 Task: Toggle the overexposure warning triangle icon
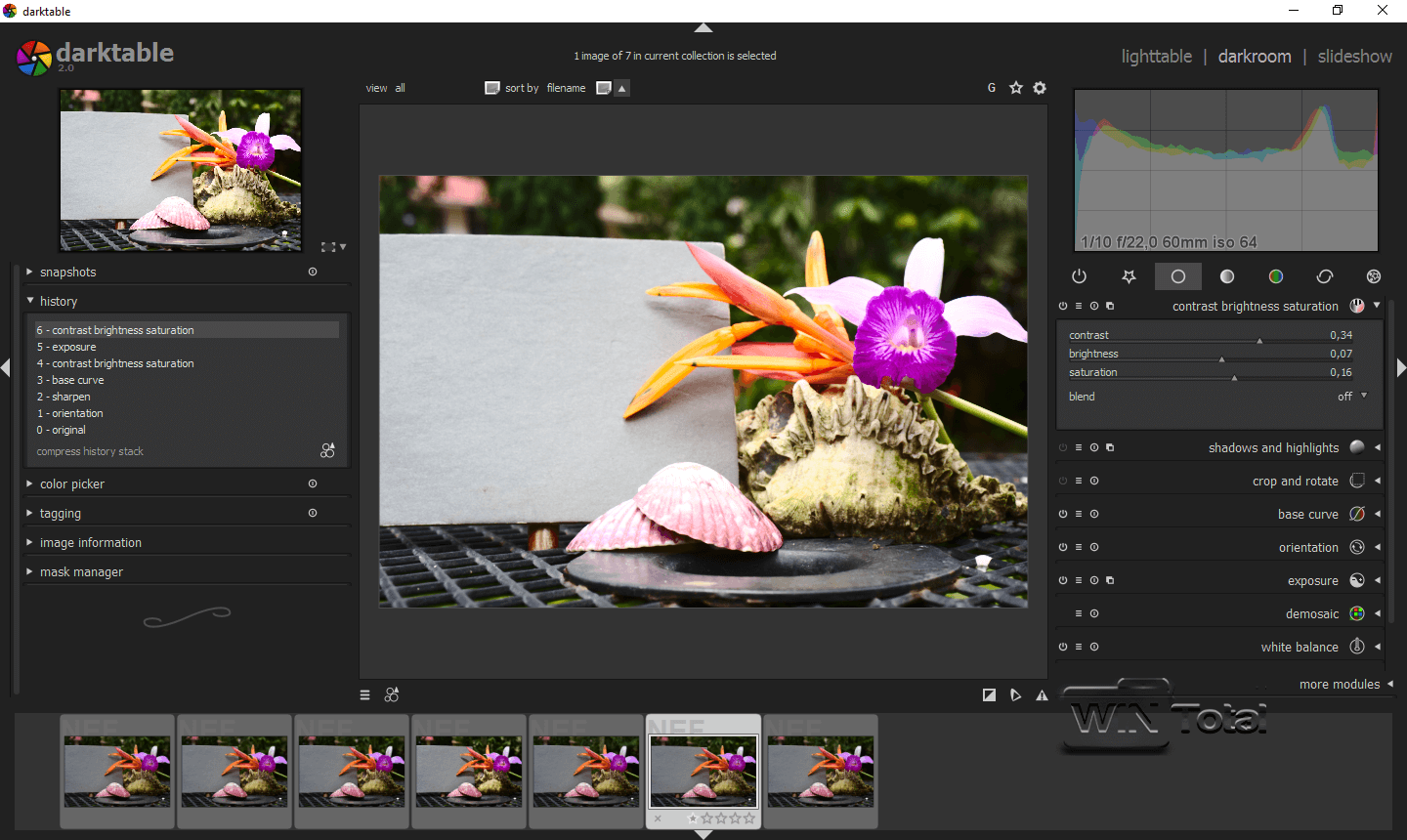click(1043, 695)
